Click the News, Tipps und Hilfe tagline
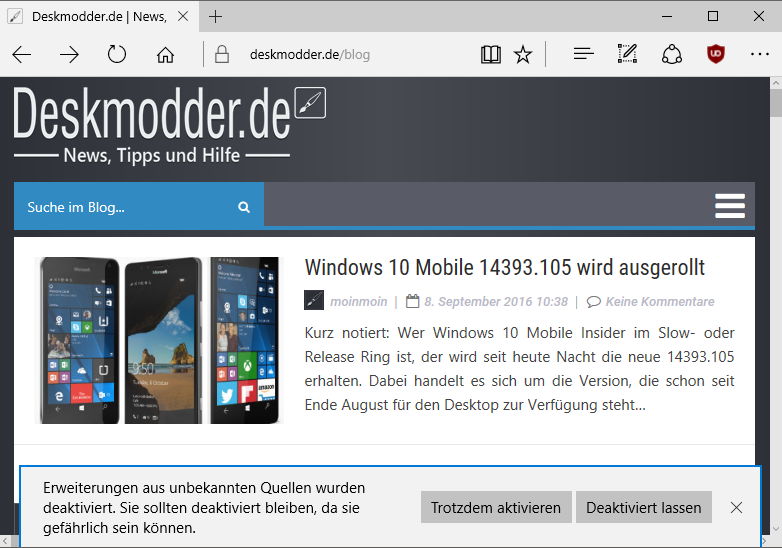This screenshot has height=548, width=782. point(152,155)
